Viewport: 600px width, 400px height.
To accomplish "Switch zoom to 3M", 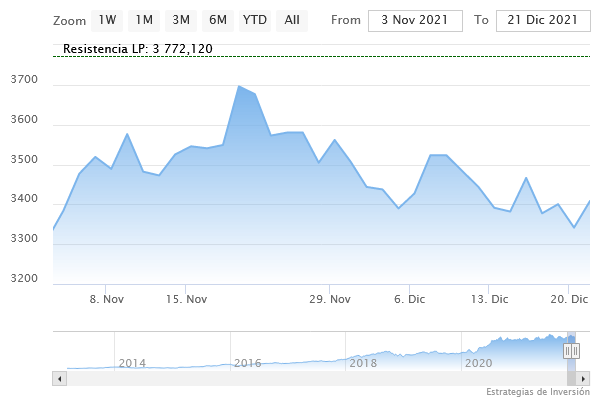I will (x=181, y=20).
